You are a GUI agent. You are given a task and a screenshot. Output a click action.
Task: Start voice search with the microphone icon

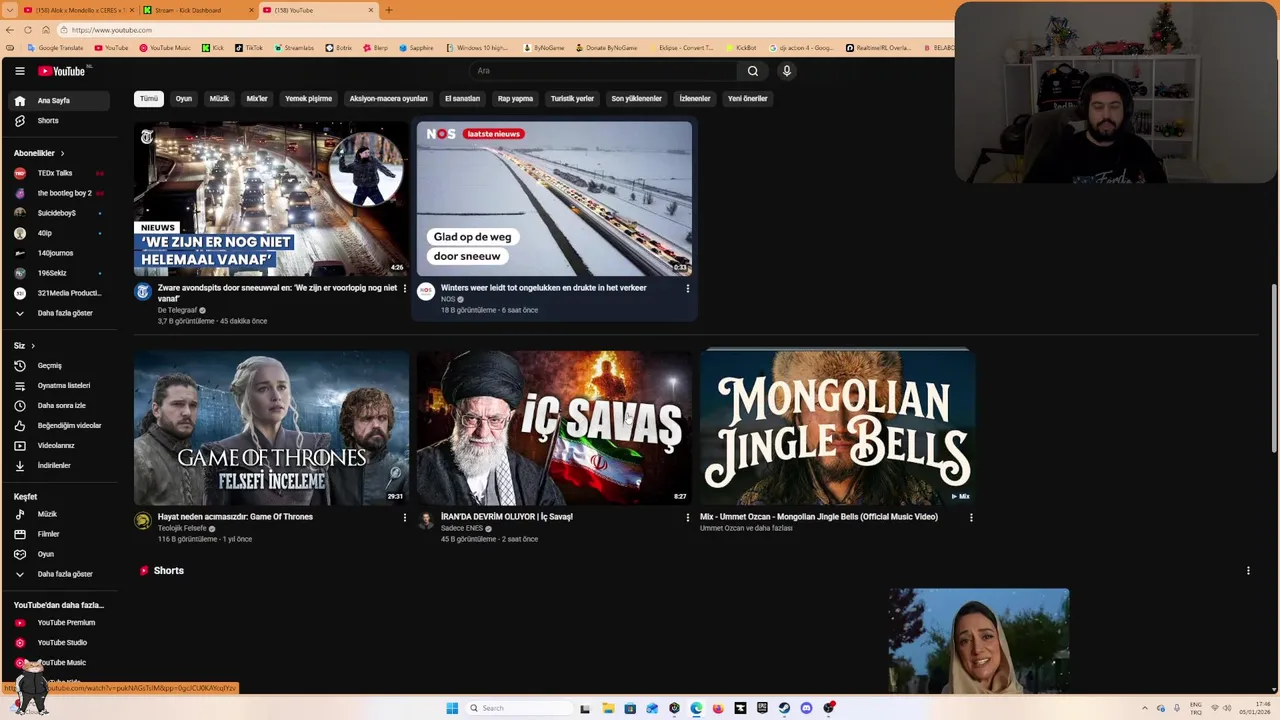click(x=787, y=71)
